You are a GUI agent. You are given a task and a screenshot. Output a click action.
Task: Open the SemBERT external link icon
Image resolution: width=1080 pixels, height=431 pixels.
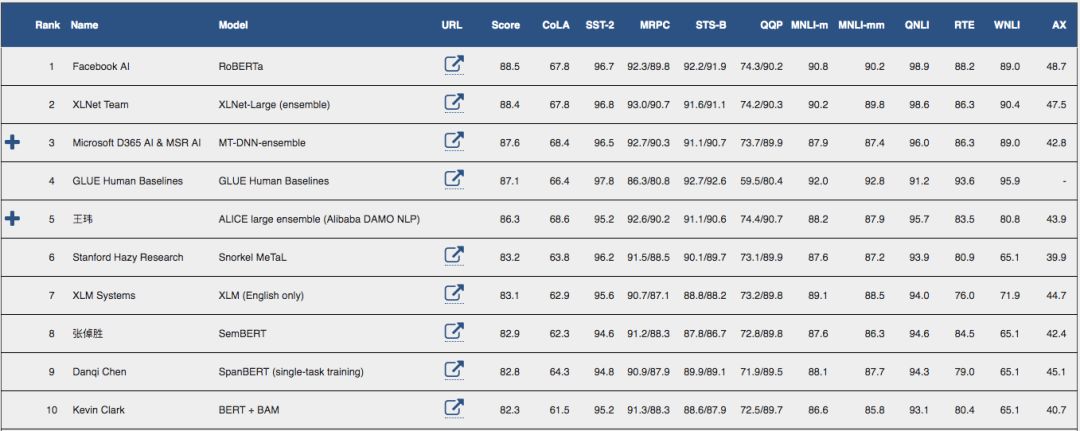click(x=454, y=332)
